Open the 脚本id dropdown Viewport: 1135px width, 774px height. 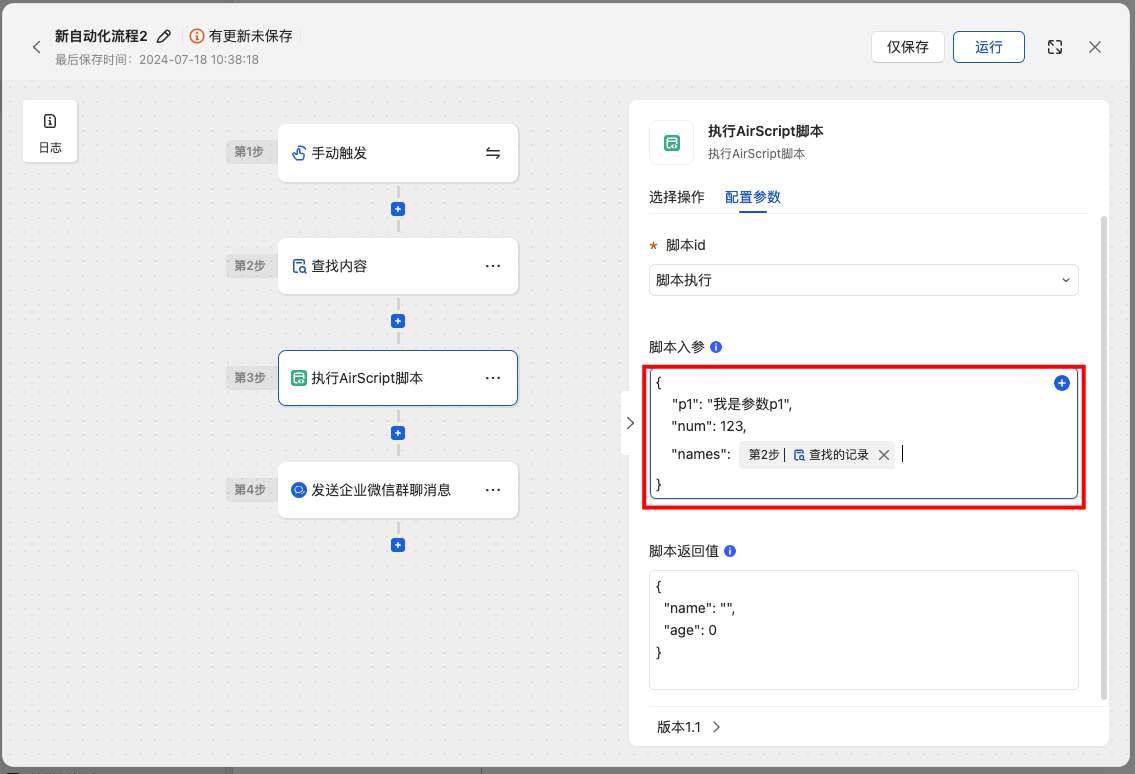click(x=863, y=280)
